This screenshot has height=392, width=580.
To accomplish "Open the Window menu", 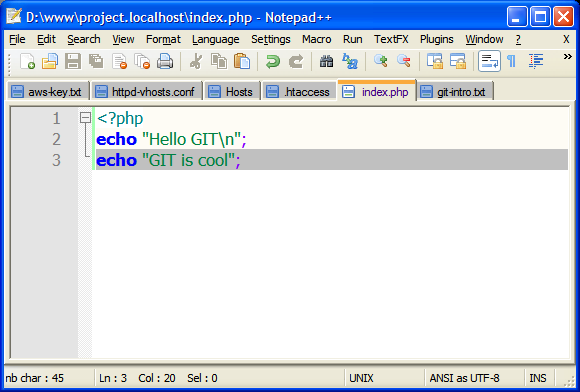I will (484, 39).
